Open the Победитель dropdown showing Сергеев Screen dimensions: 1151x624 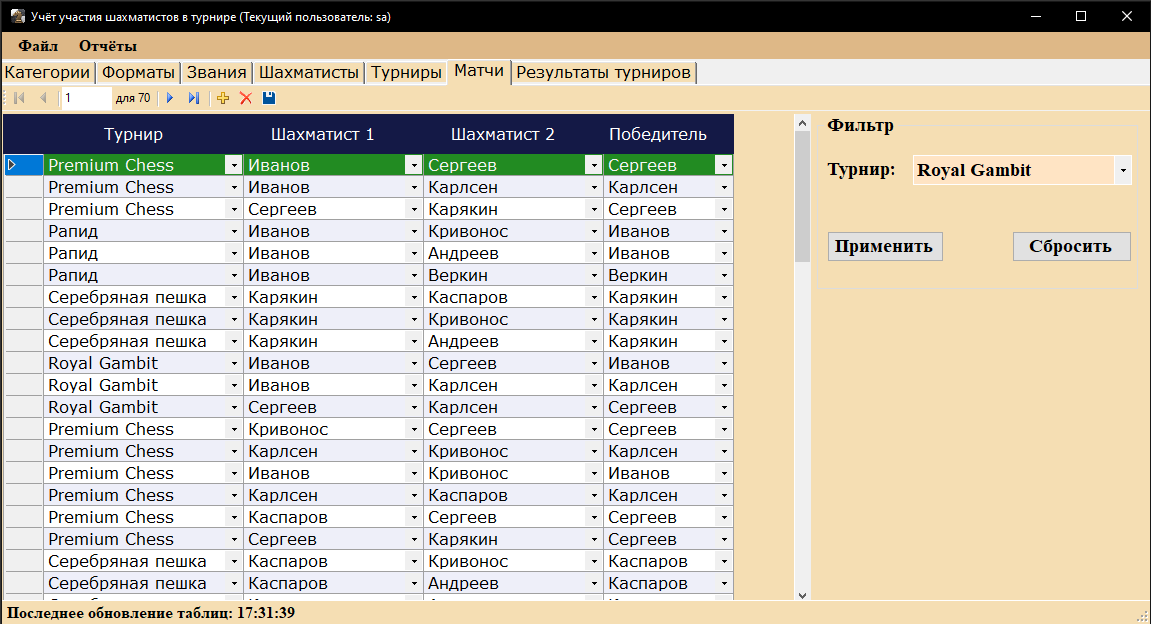[x=722, y=164]
